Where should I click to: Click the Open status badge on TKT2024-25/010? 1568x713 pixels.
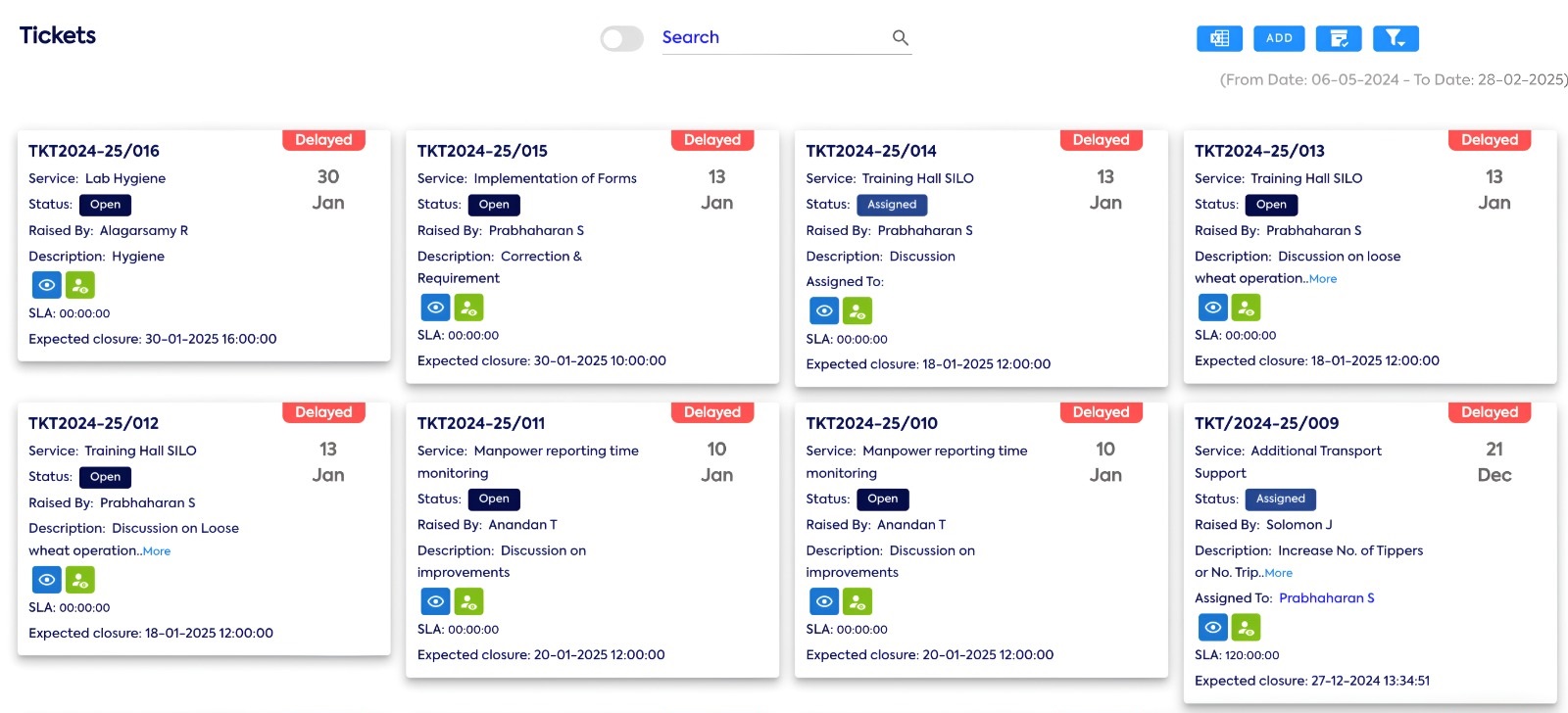click(883, 499)
